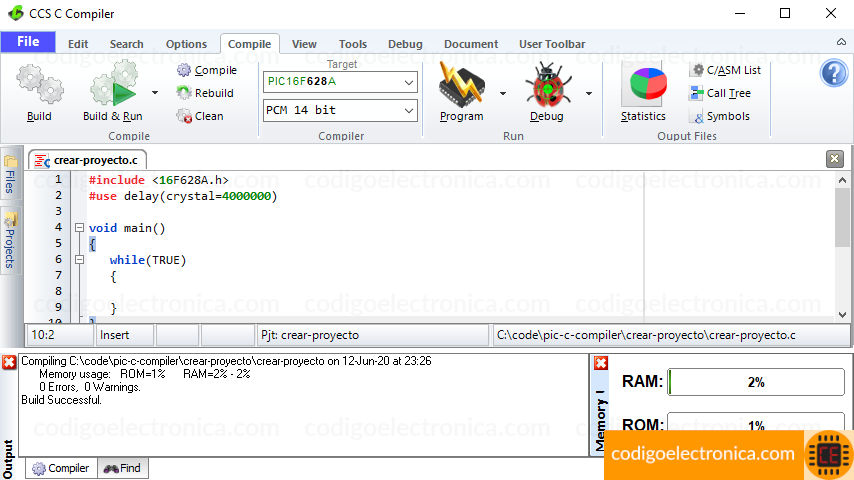
Task: Click the Build Successful. output line
Action: 62,400
